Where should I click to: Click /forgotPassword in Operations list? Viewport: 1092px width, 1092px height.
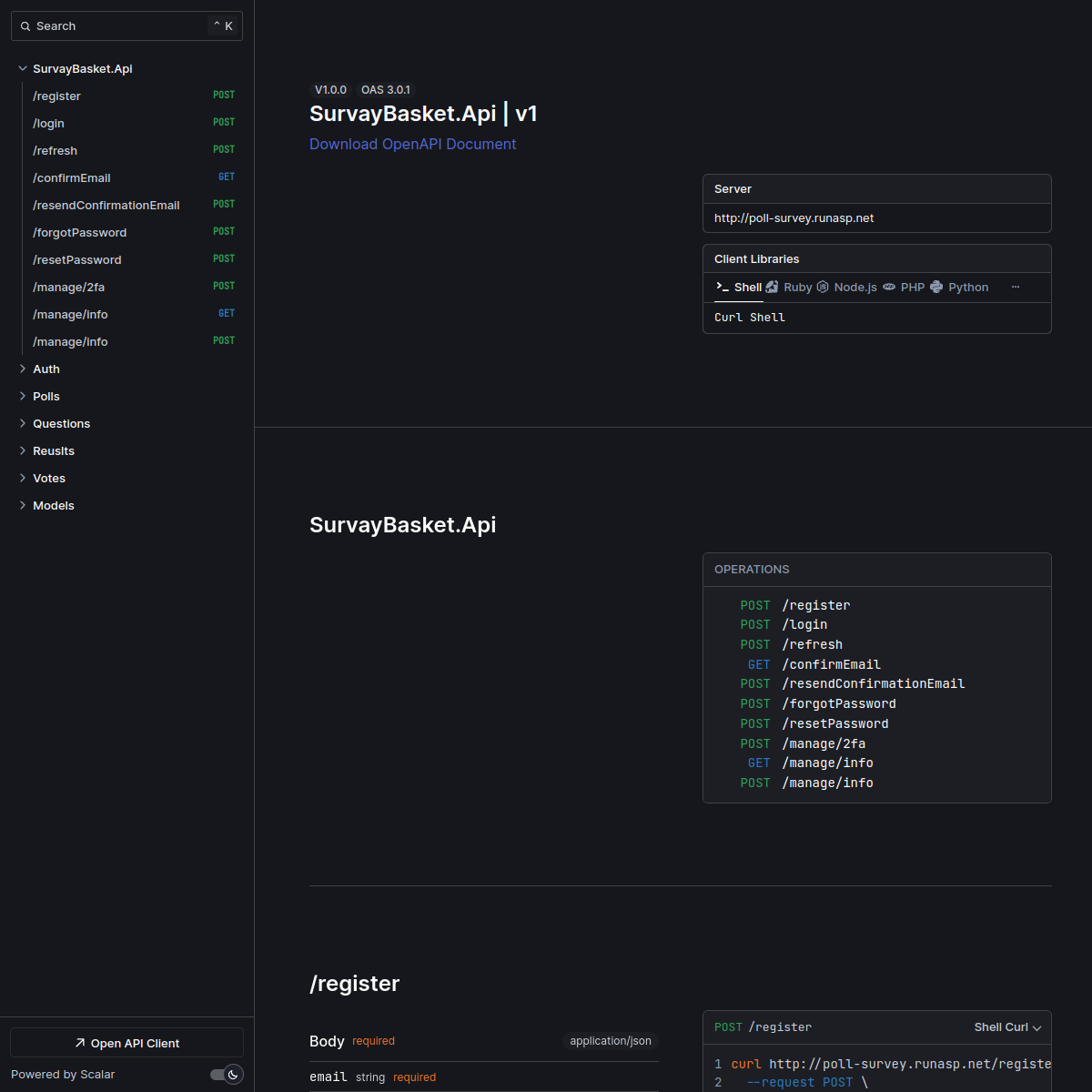click(818, 703)
